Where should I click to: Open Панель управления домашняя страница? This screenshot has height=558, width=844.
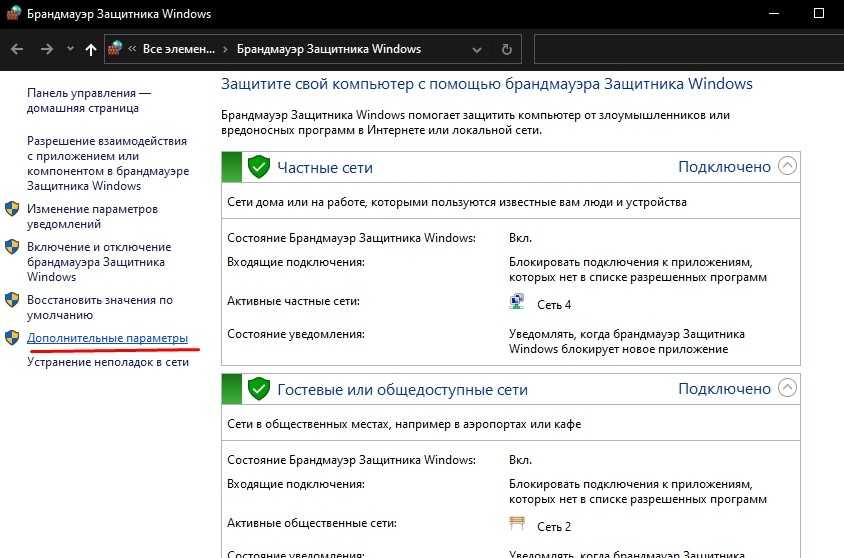click(x=89, y=100)
